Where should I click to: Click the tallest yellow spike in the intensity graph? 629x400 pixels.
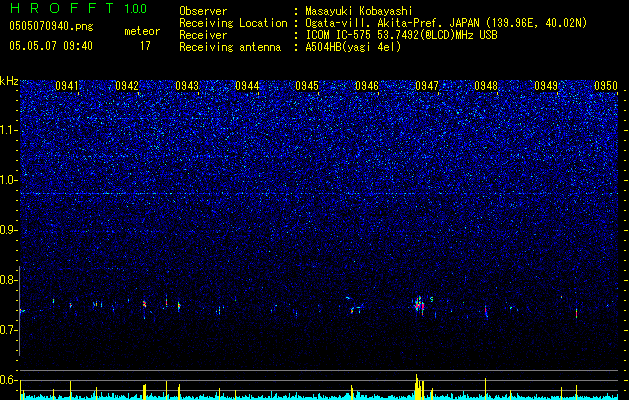tap(417, 387)
